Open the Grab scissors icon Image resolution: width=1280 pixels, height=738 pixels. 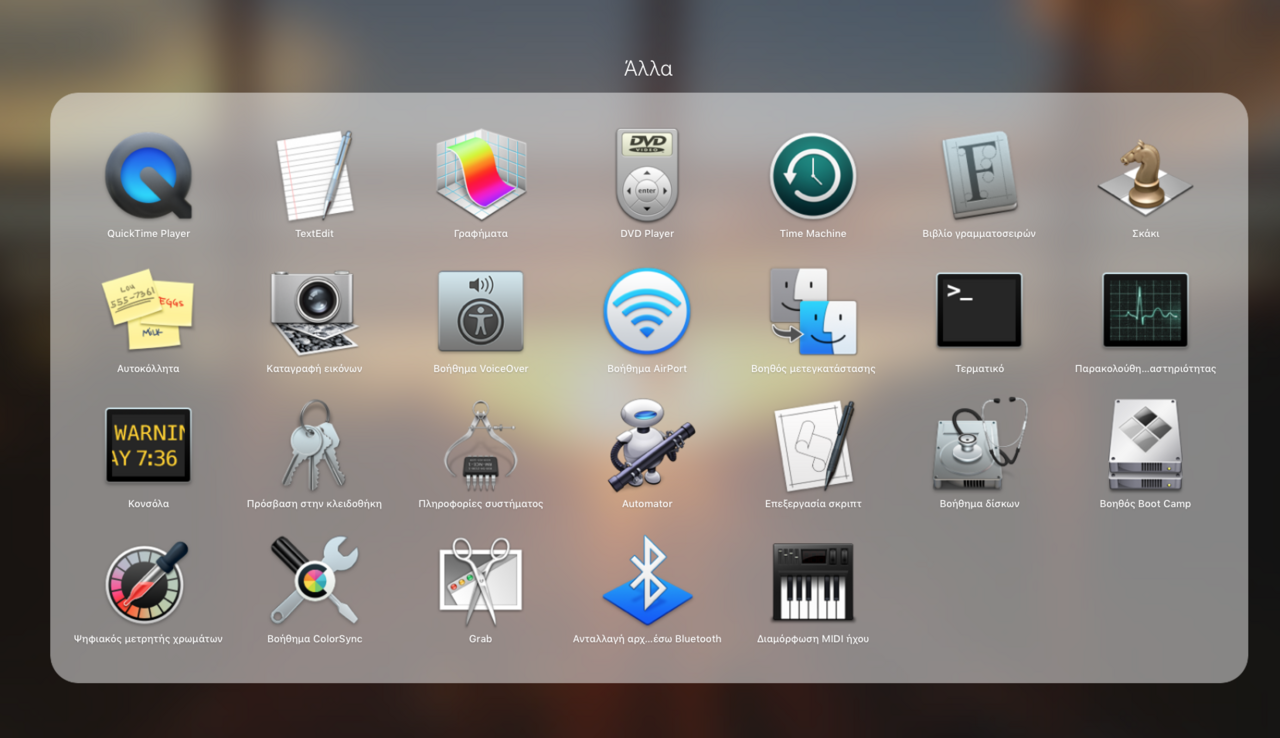click(x=481, y=580)
